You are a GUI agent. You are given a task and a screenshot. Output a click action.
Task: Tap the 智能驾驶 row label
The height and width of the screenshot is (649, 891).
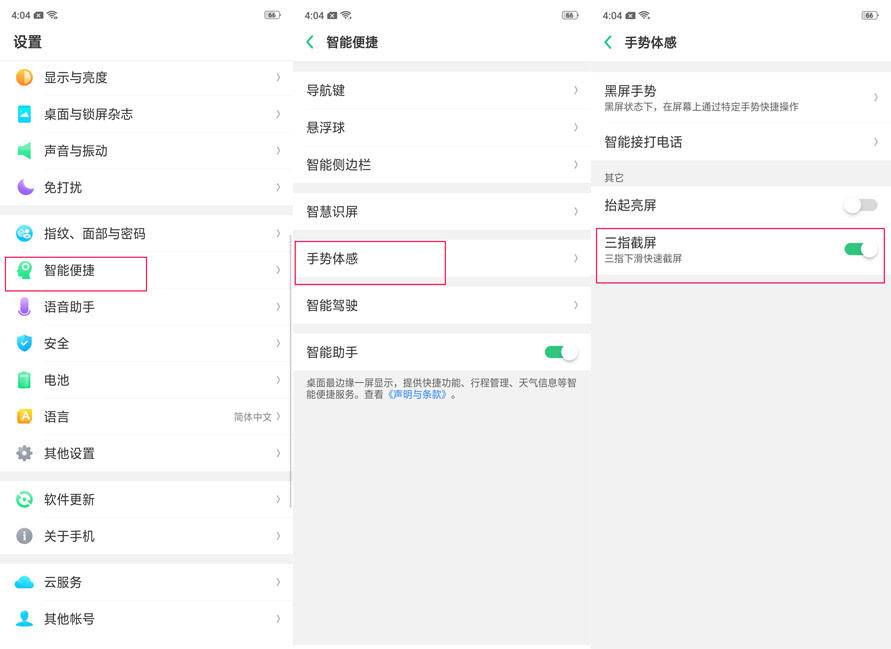click(332, 305)
